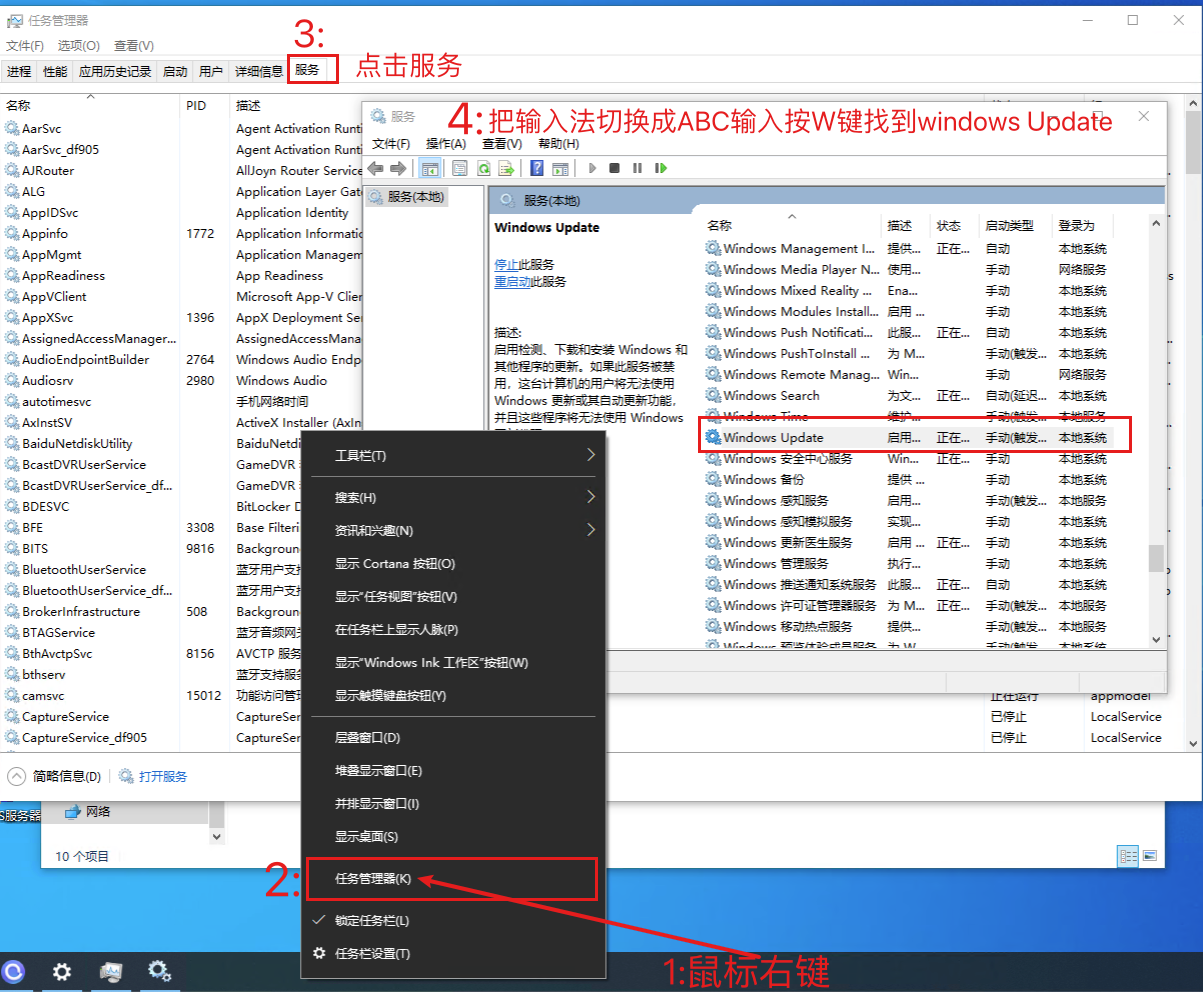Sort Services list by 启动类型 column
1203x992 pixels.
click(x=1015, y=225)
